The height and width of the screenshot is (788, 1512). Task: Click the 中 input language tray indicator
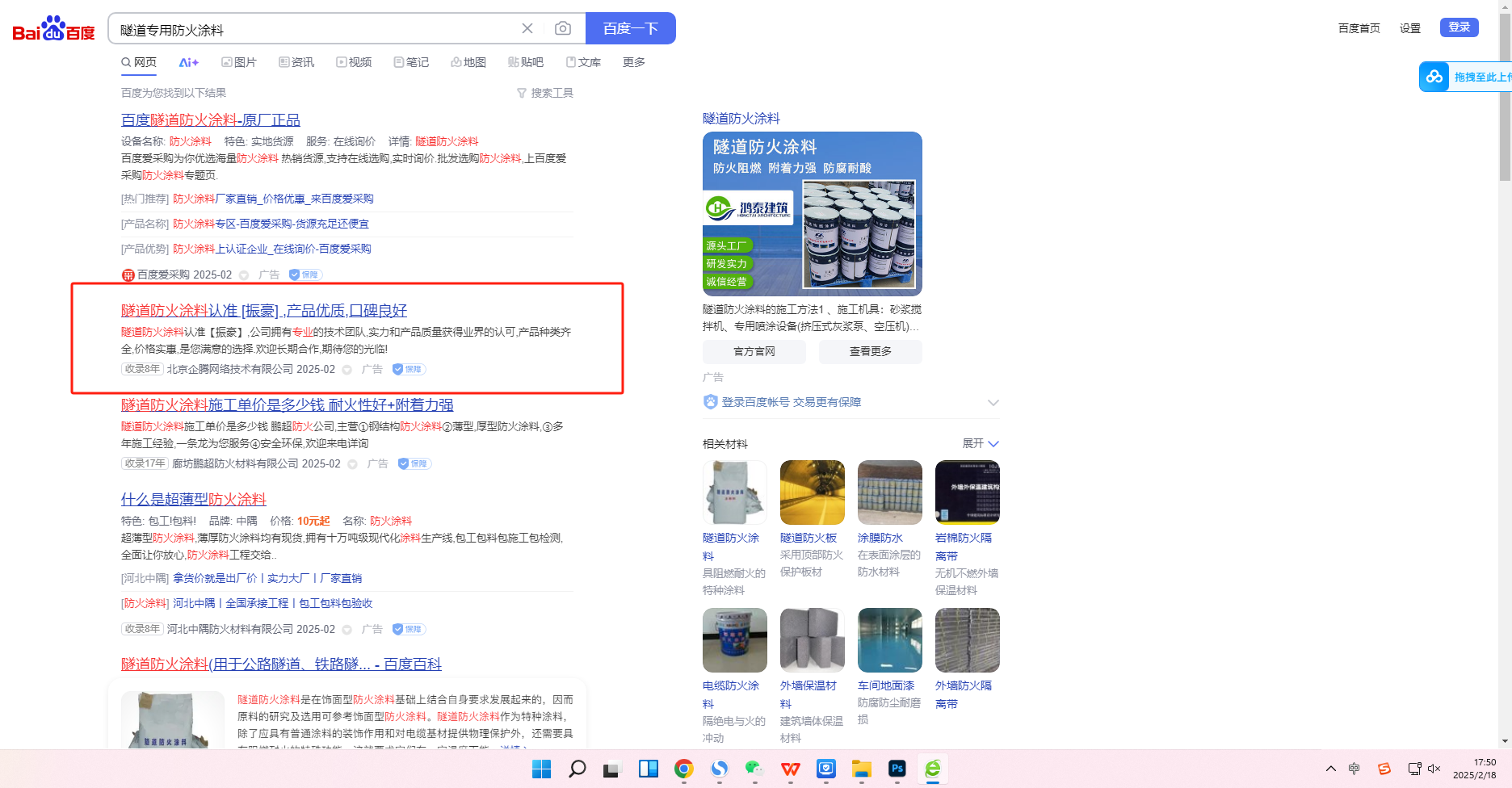click(1354, 769)
